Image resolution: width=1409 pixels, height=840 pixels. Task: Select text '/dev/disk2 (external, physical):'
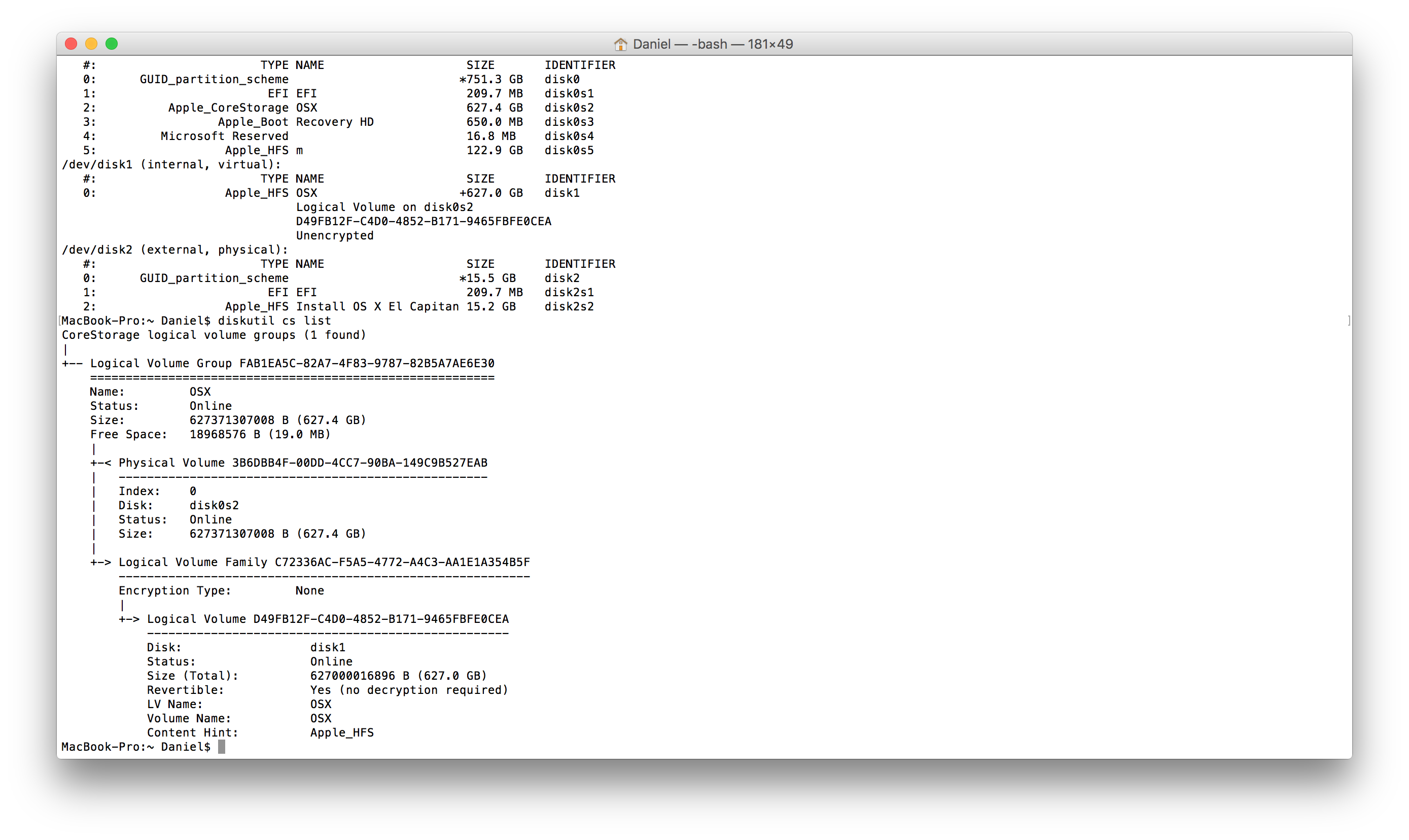[x=175, y=250]
